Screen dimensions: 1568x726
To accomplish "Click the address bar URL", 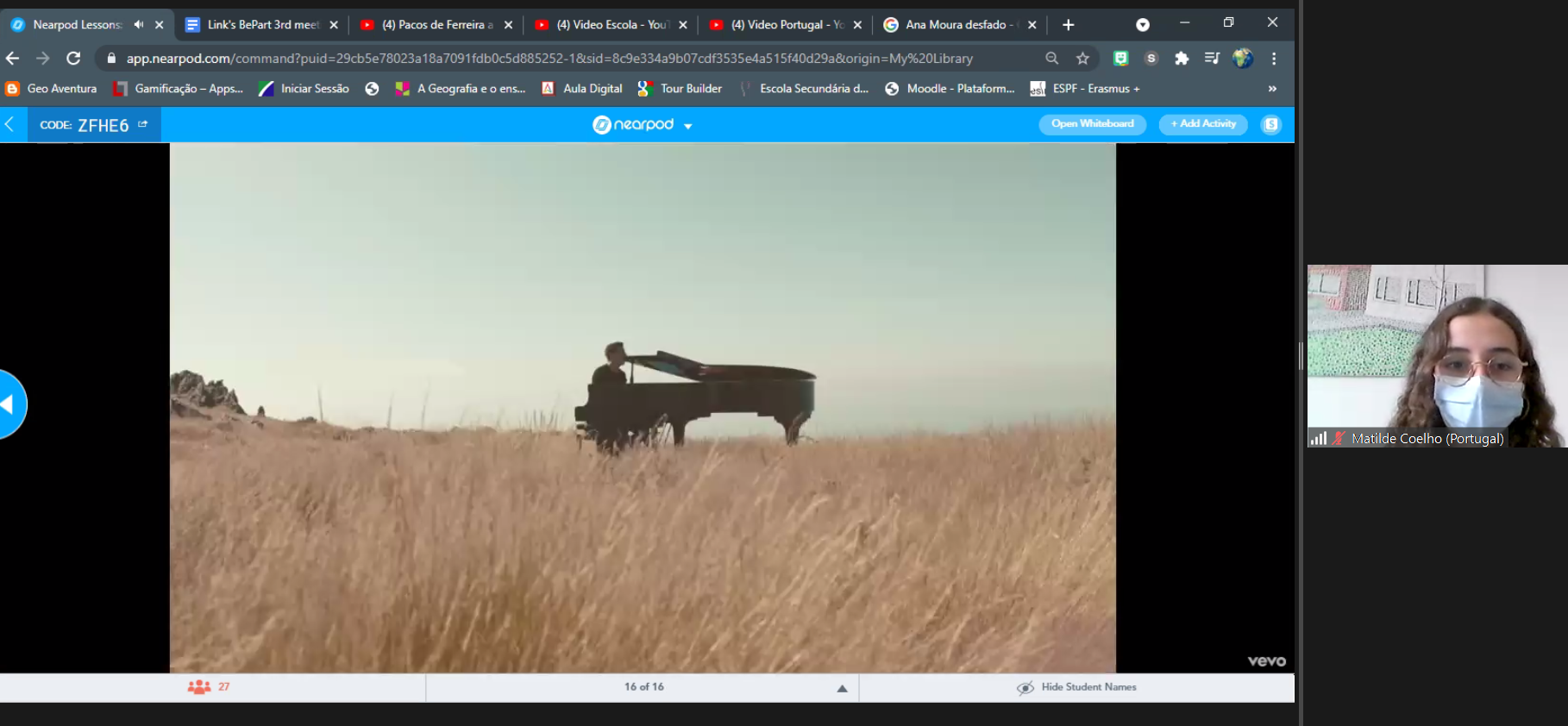I will (x=549, y=59).
